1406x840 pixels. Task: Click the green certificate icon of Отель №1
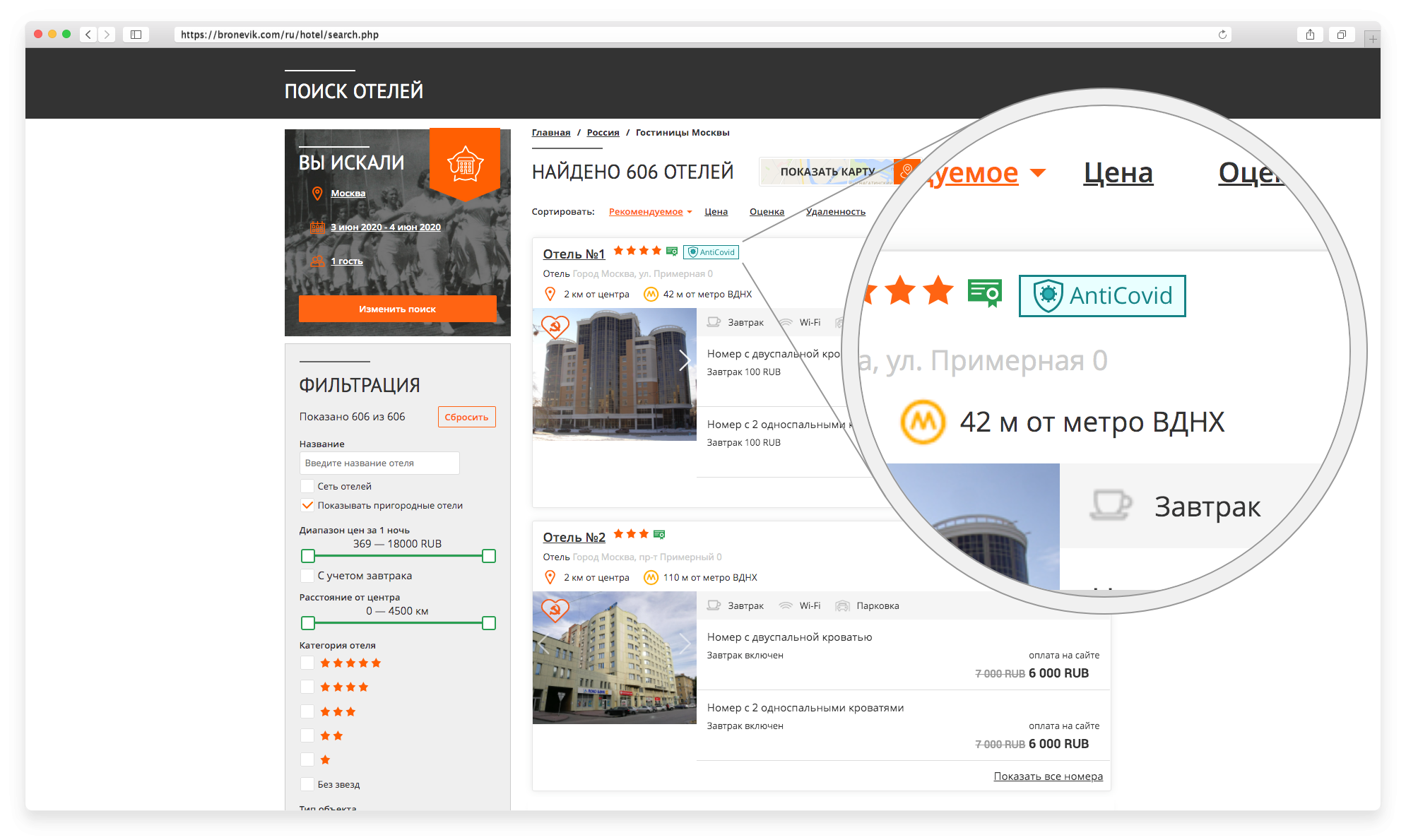click(672, 252)
